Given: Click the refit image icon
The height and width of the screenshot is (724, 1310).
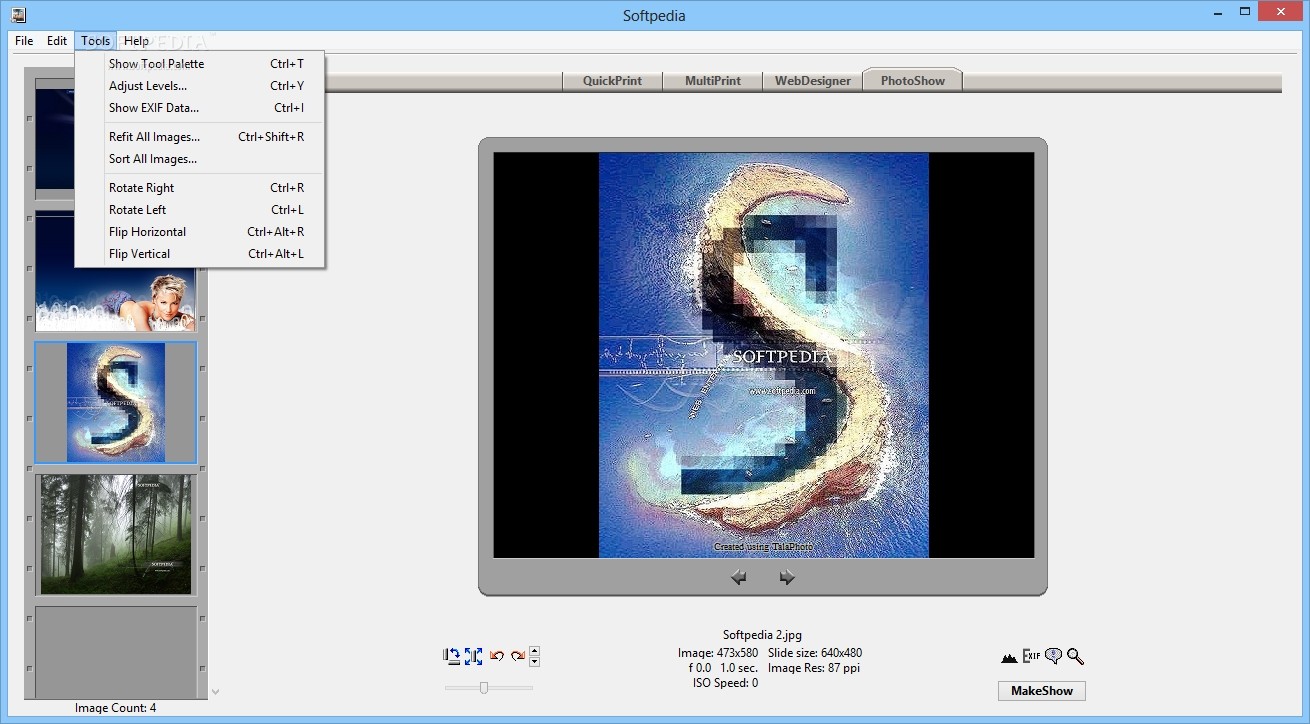Looking at the screenshot, I should 452,656.
